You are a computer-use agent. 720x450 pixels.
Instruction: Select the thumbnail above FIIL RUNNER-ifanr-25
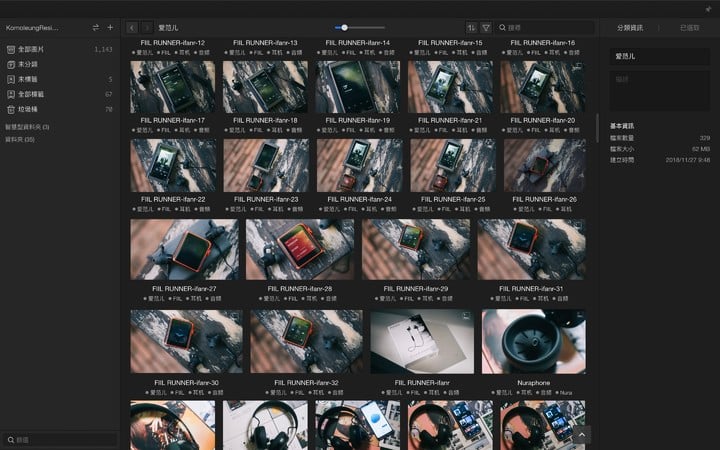point(453,165)
